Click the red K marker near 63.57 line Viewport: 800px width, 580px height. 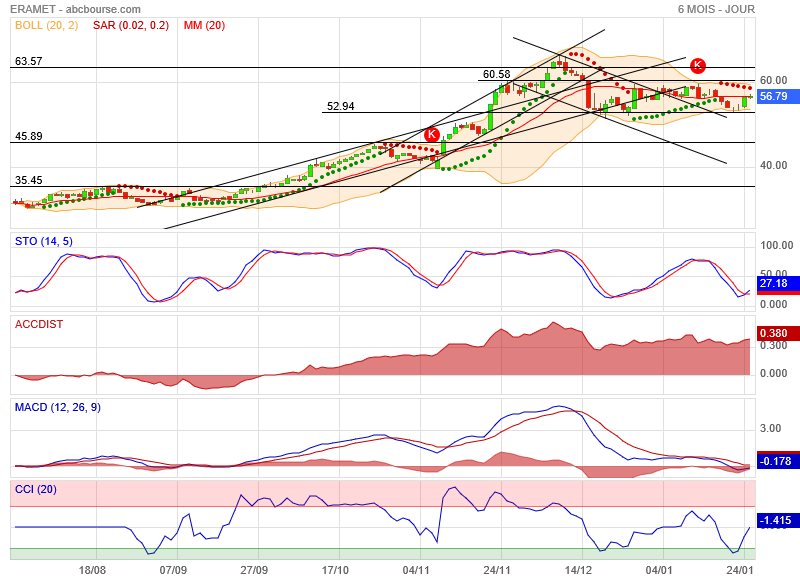click(x=697, y=65)
